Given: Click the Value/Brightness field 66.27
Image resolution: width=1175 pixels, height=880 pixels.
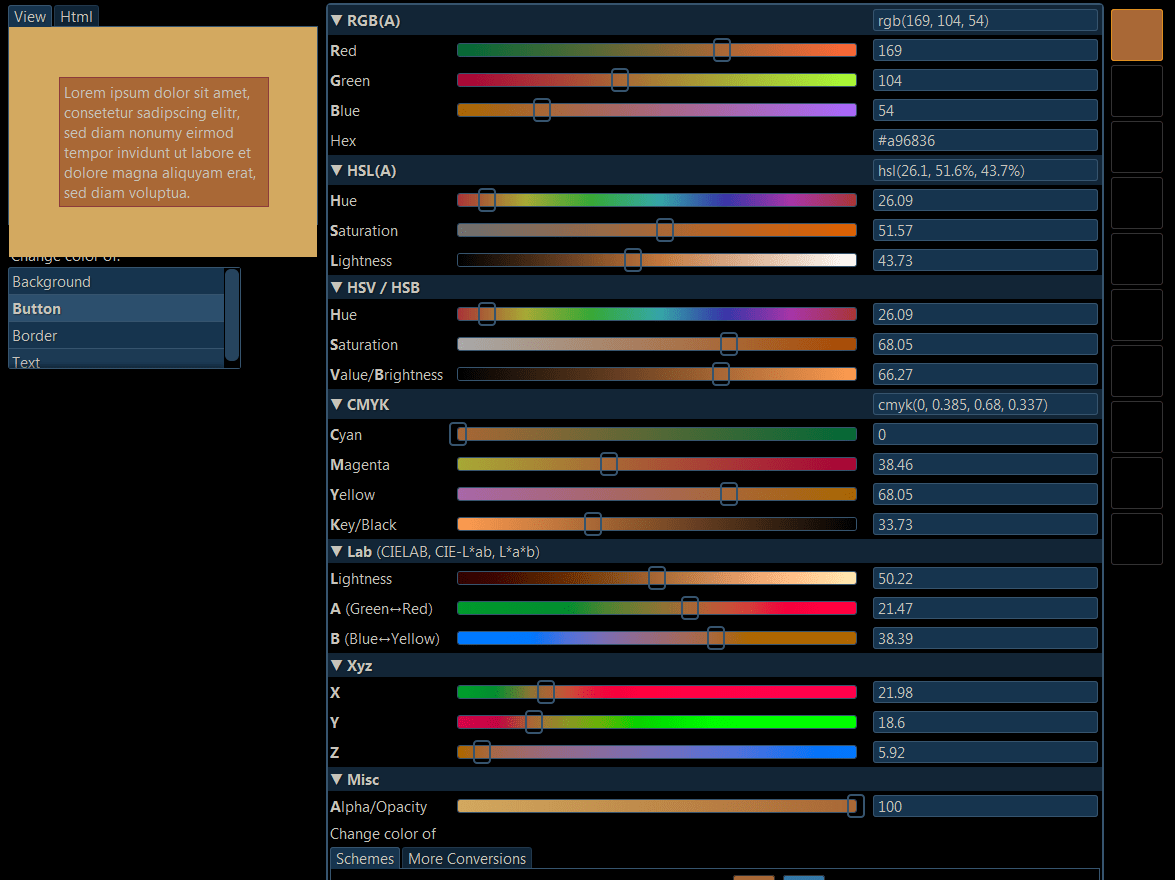Looking at the screenshot, I should click(x=985, y=375).
